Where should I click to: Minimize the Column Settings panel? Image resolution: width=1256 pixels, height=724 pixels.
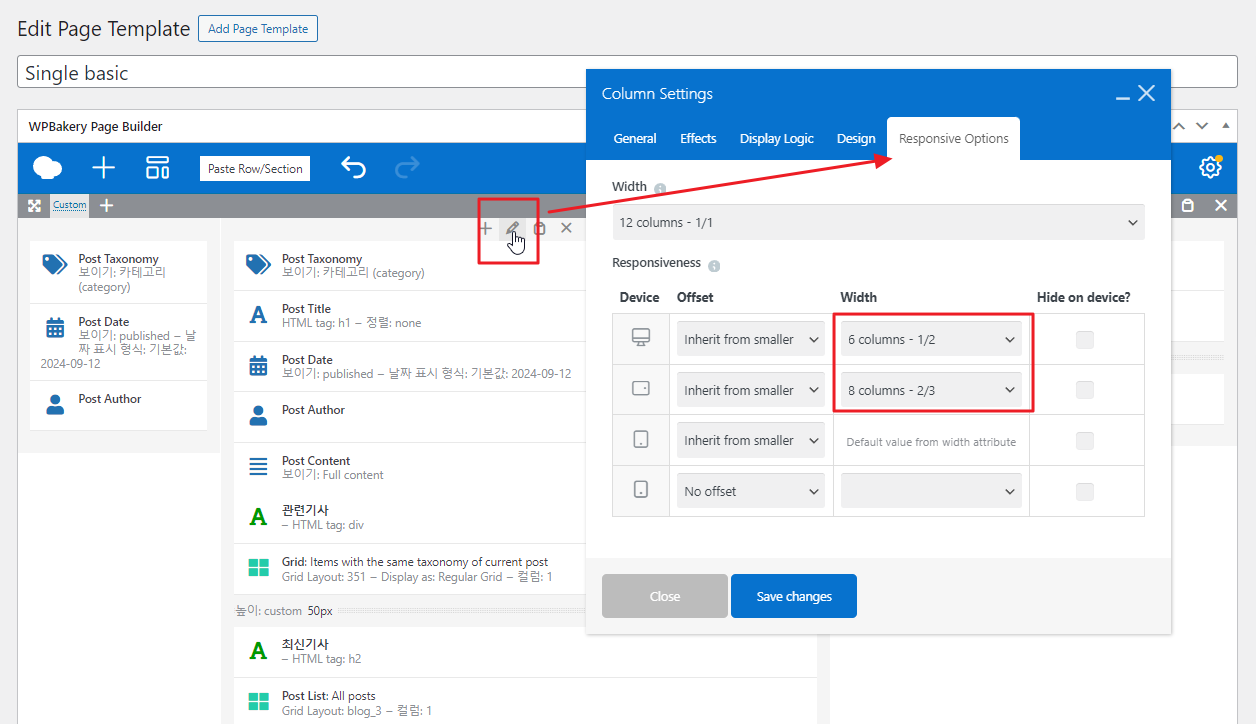click(1123, 97)
